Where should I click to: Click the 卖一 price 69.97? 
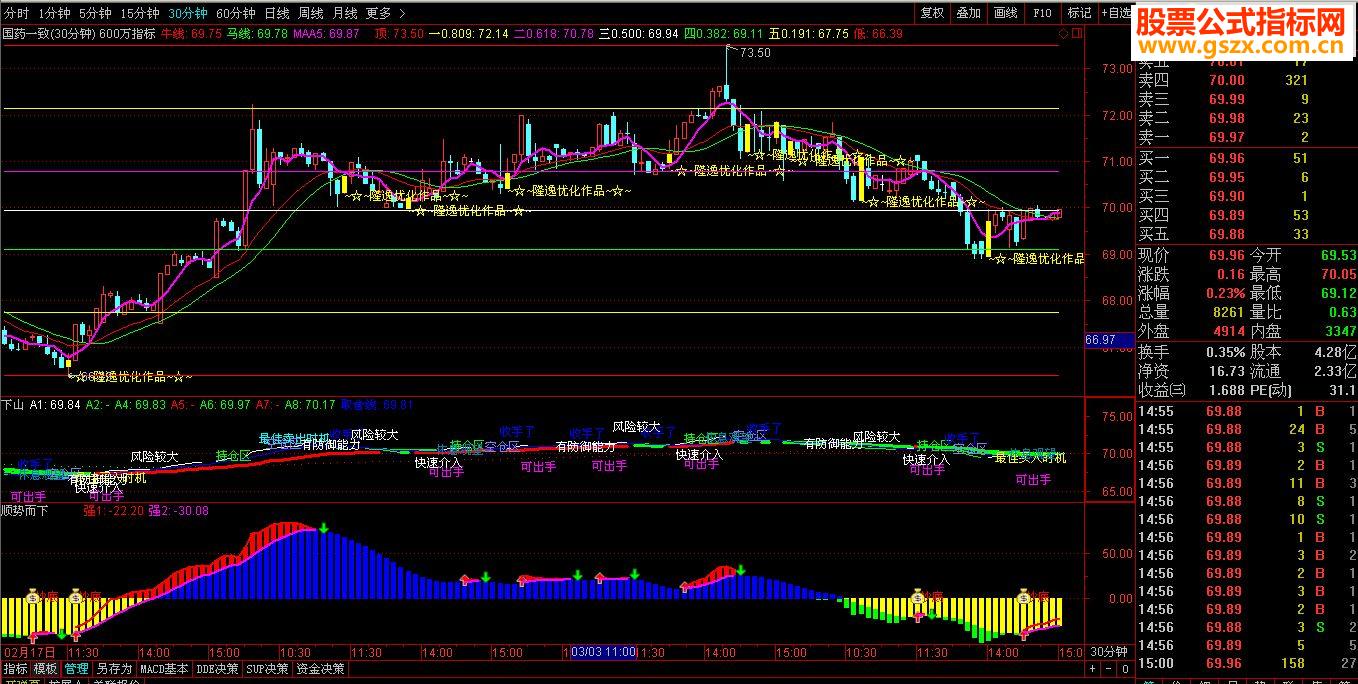click(x=1227, y=137)
